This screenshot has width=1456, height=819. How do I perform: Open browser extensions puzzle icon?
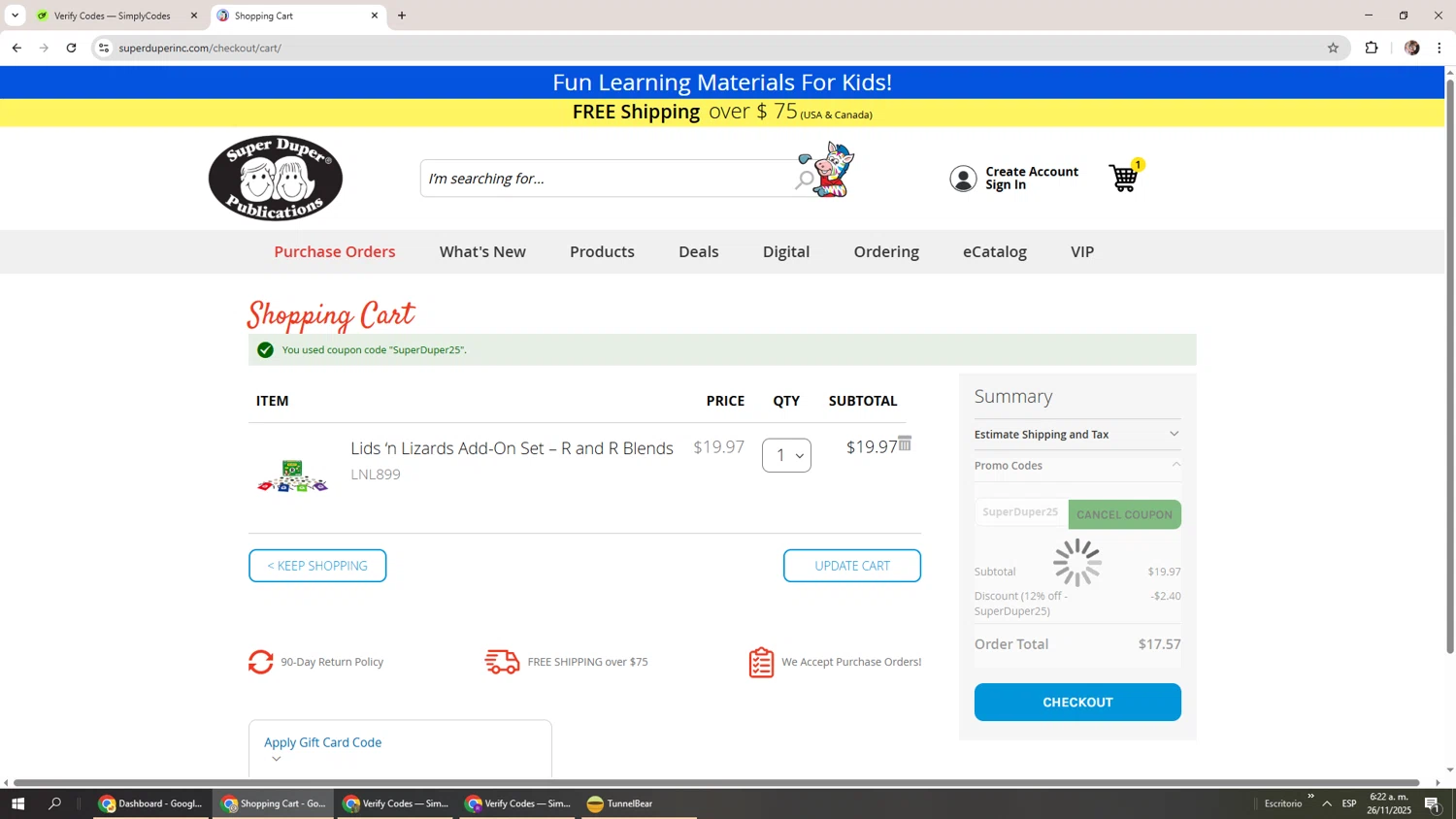[1372, 48]
